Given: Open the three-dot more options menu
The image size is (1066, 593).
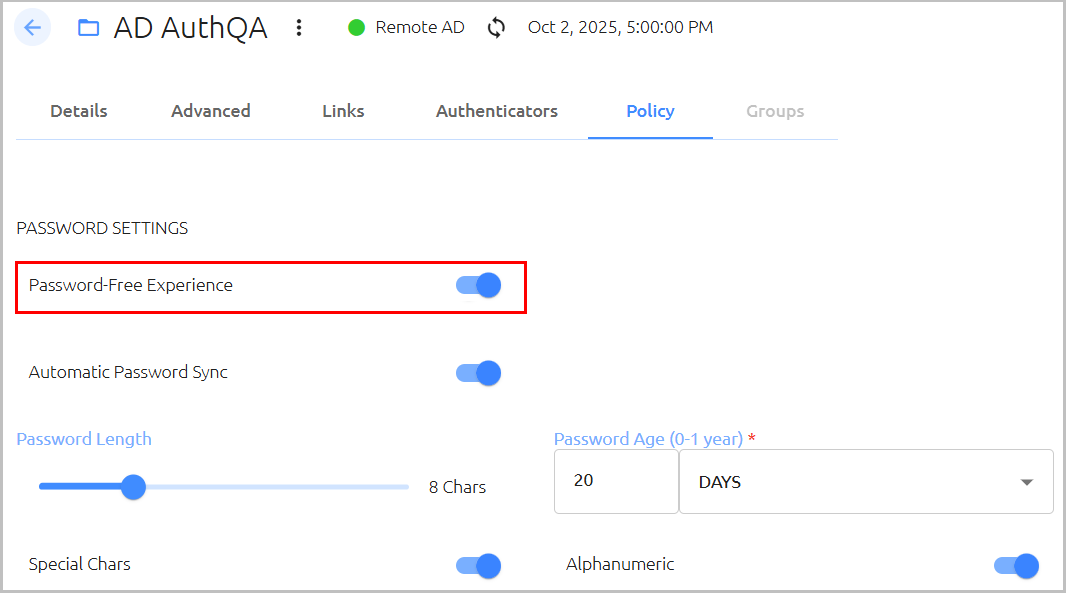Looking at the screenshot, I should (298, 28).
